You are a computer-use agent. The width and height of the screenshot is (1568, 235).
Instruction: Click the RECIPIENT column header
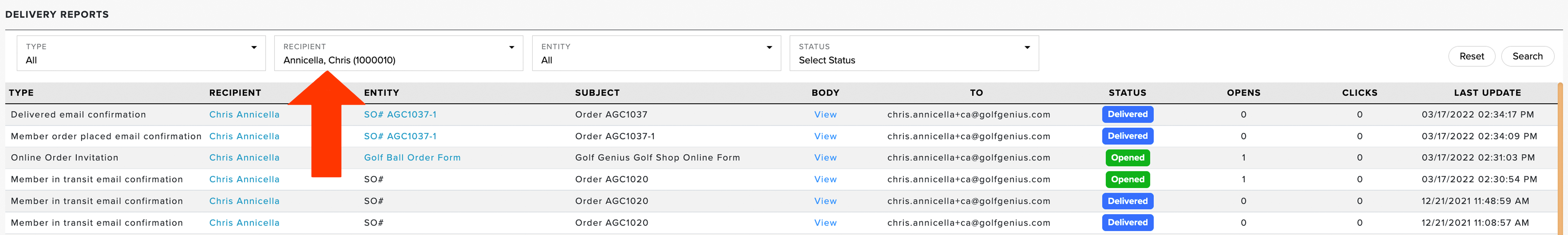[x=235, y=93]
